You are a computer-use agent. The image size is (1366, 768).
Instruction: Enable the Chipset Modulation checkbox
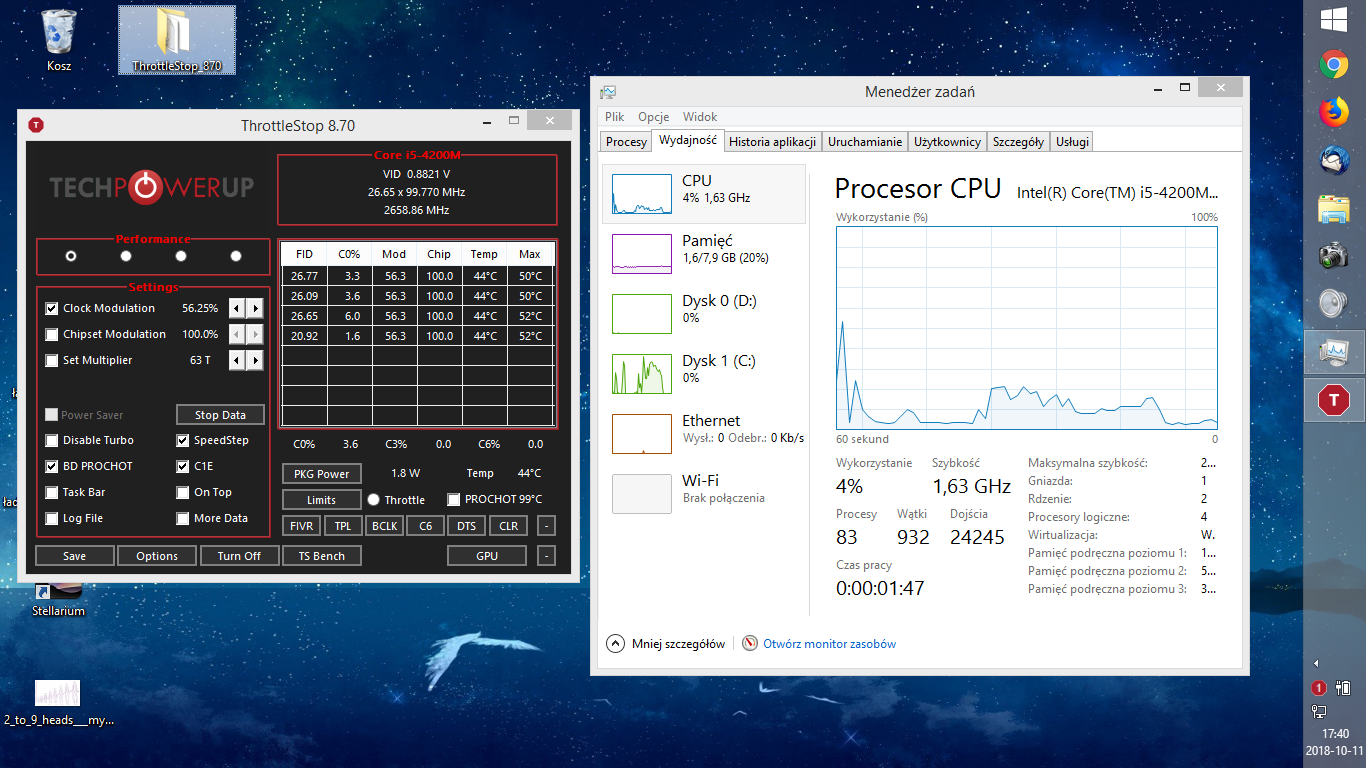52,334
